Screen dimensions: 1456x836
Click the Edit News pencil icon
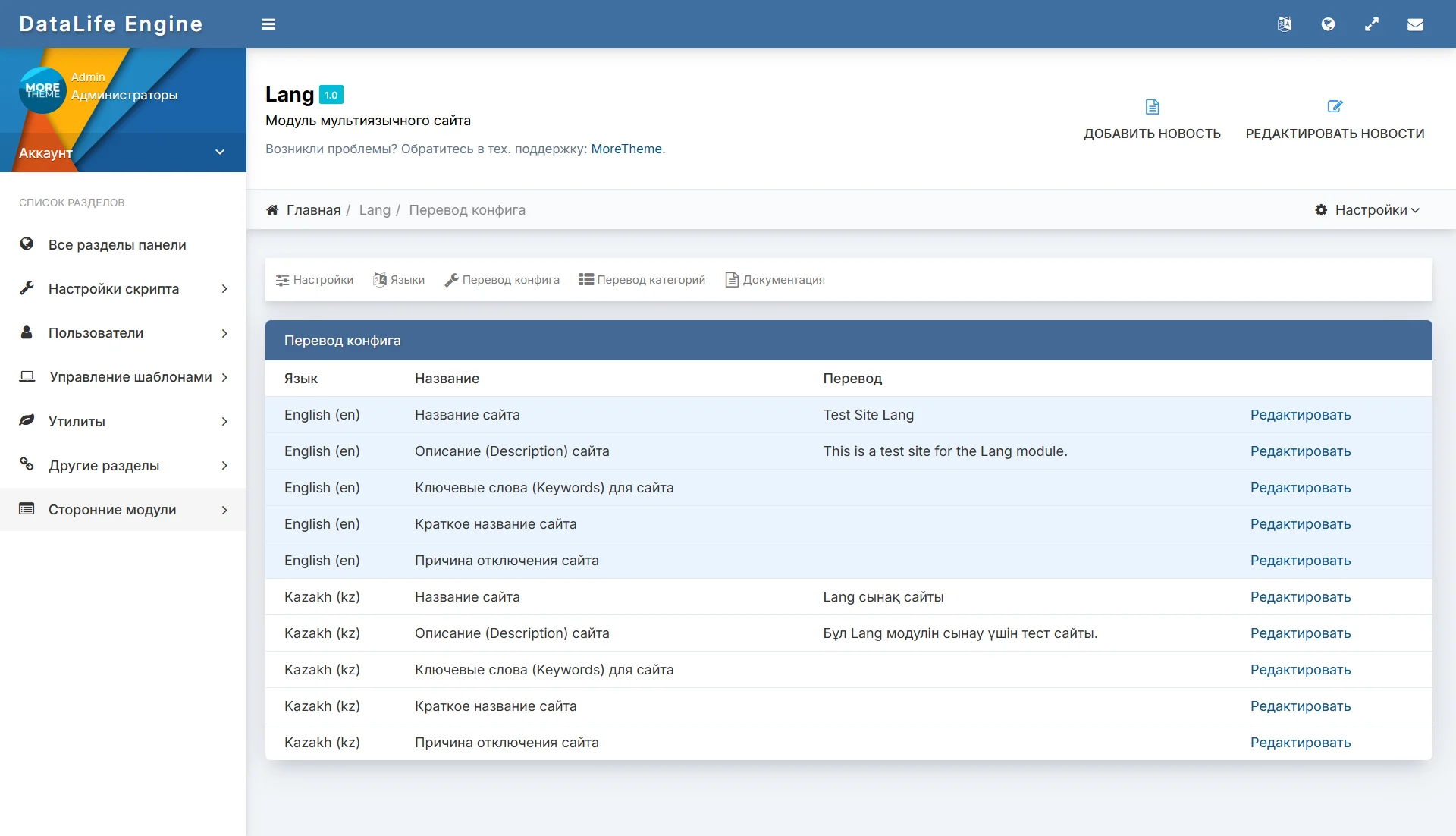1335,107
